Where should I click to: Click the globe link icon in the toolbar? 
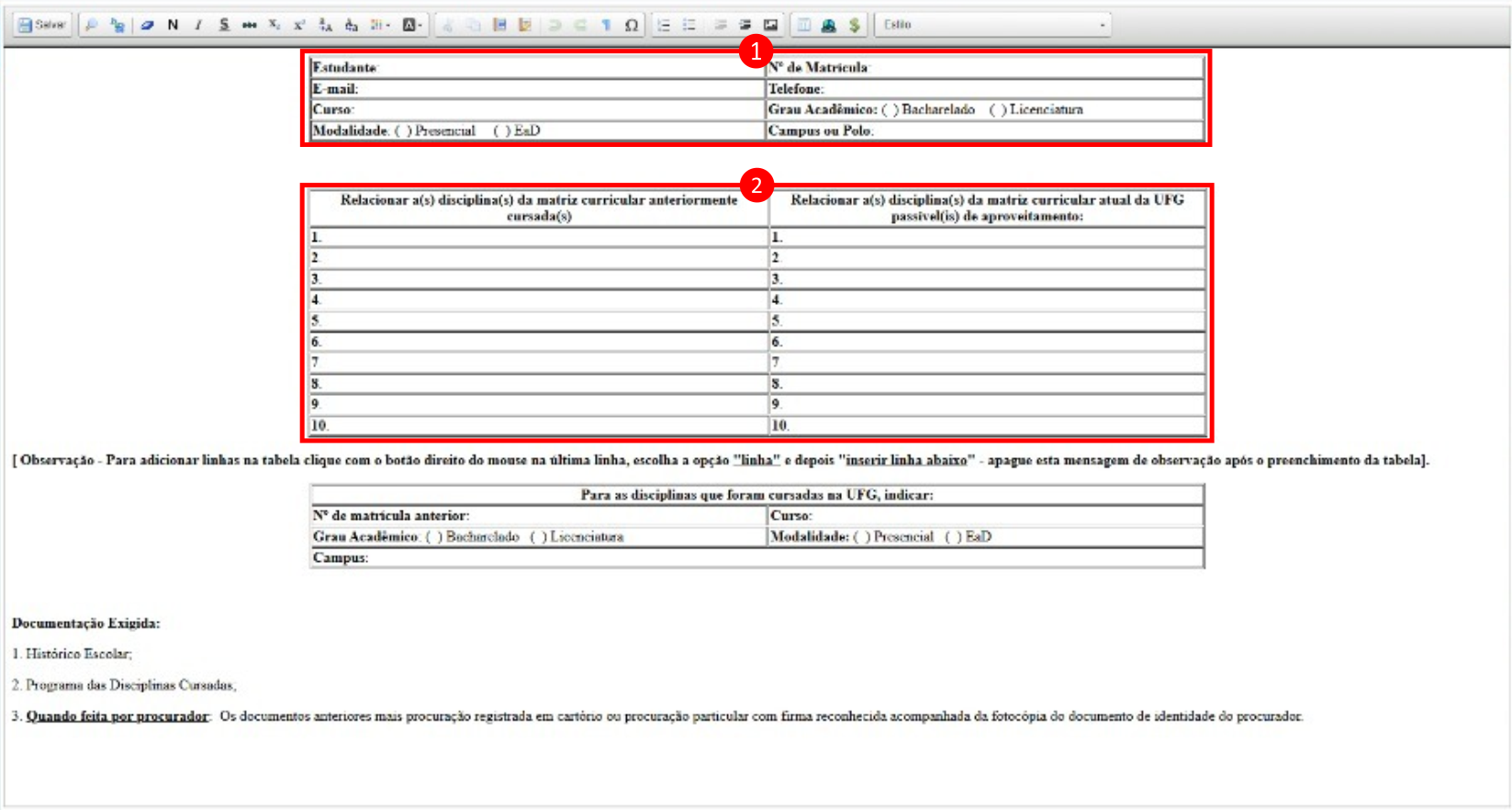pos(829,25)
